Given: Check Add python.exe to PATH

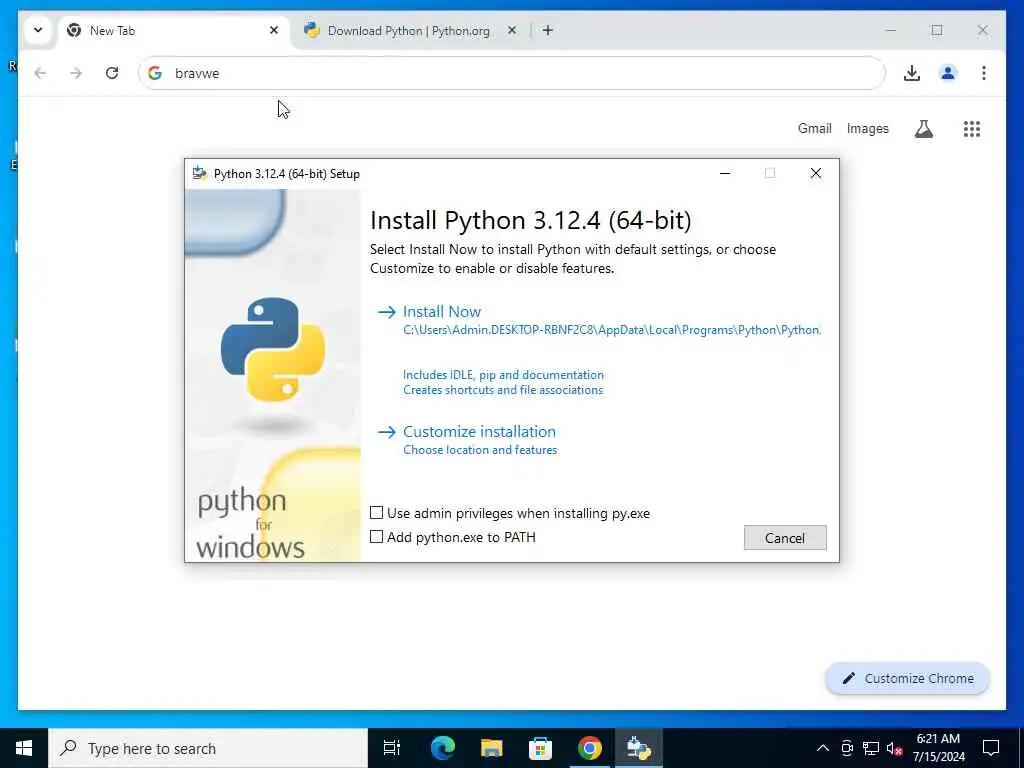Looking at the screenshot, I should [453, 537].
